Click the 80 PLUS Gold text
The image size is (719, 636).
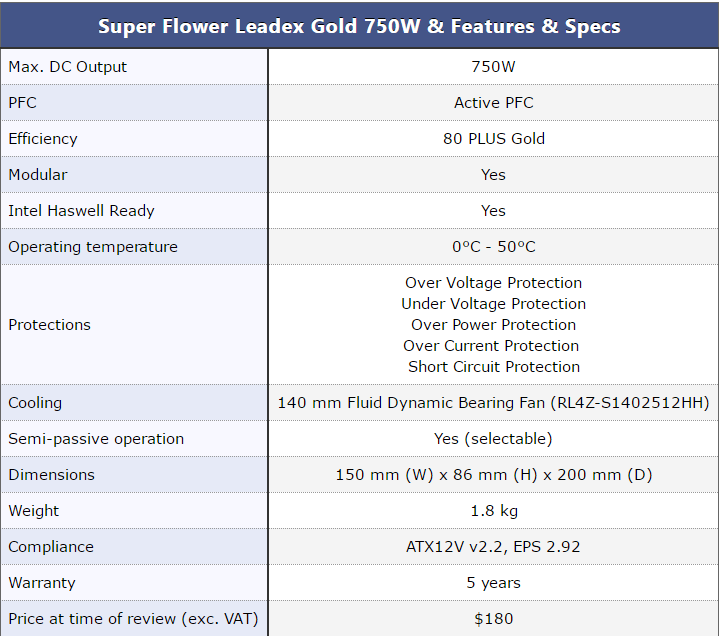pos(493,138)
